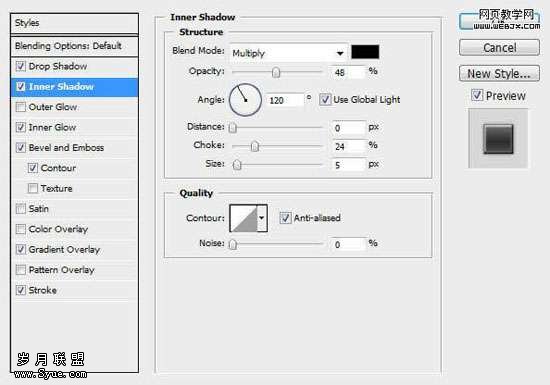Click the Opacity slider handle
The height and width of the screenshot is (385, 550).
(x=276, y=72)
